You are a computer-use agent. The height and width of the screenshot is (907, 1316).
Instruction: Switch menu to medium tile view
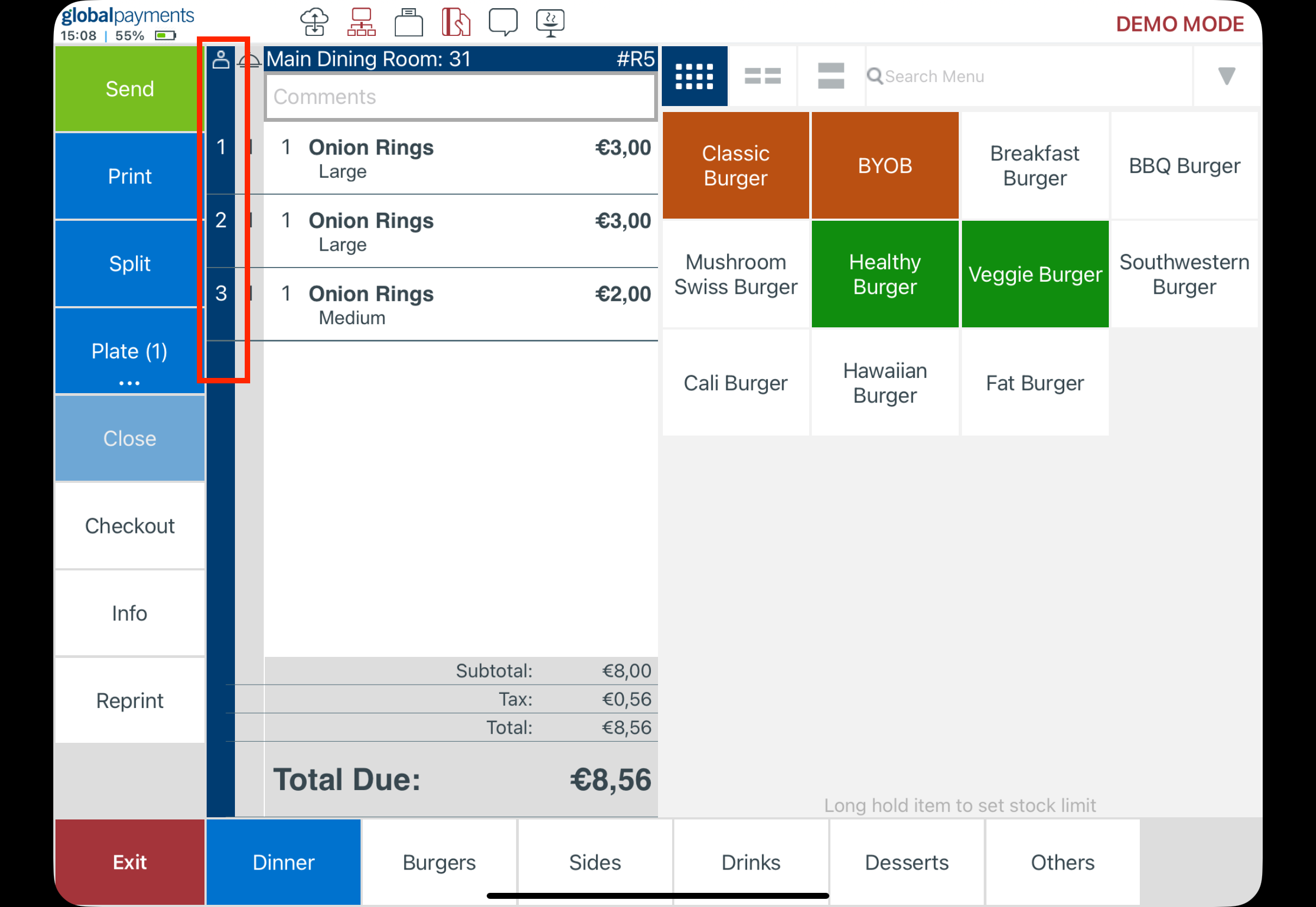click(762, 76)
